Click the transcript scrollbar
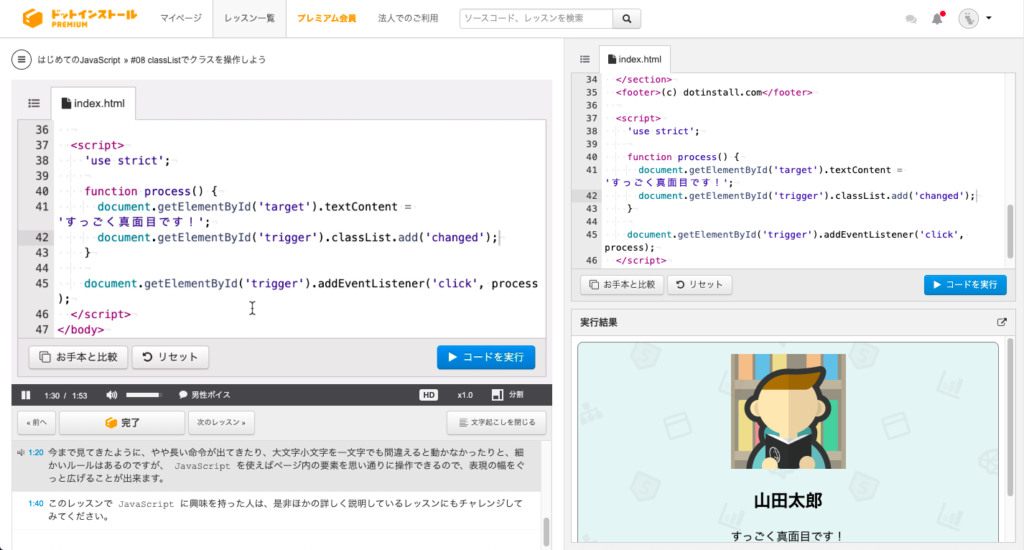1024x550 pixels. tap(546, 530)
